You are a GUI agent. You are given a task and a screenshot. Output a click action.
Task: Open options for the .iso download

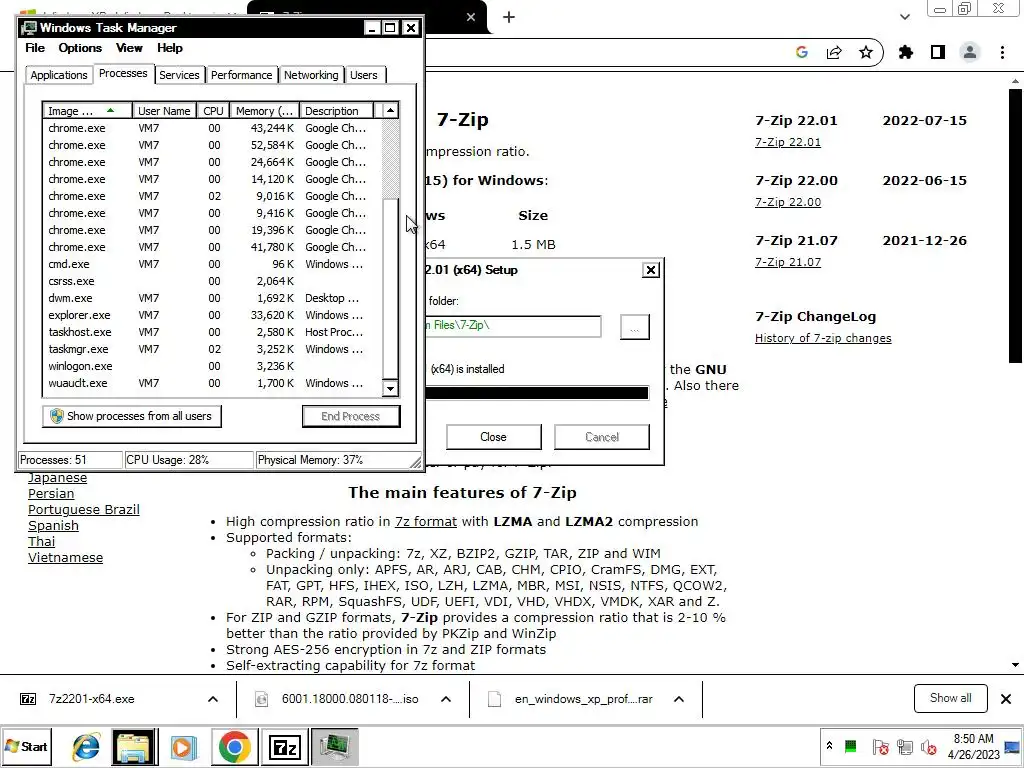point(446,699)
